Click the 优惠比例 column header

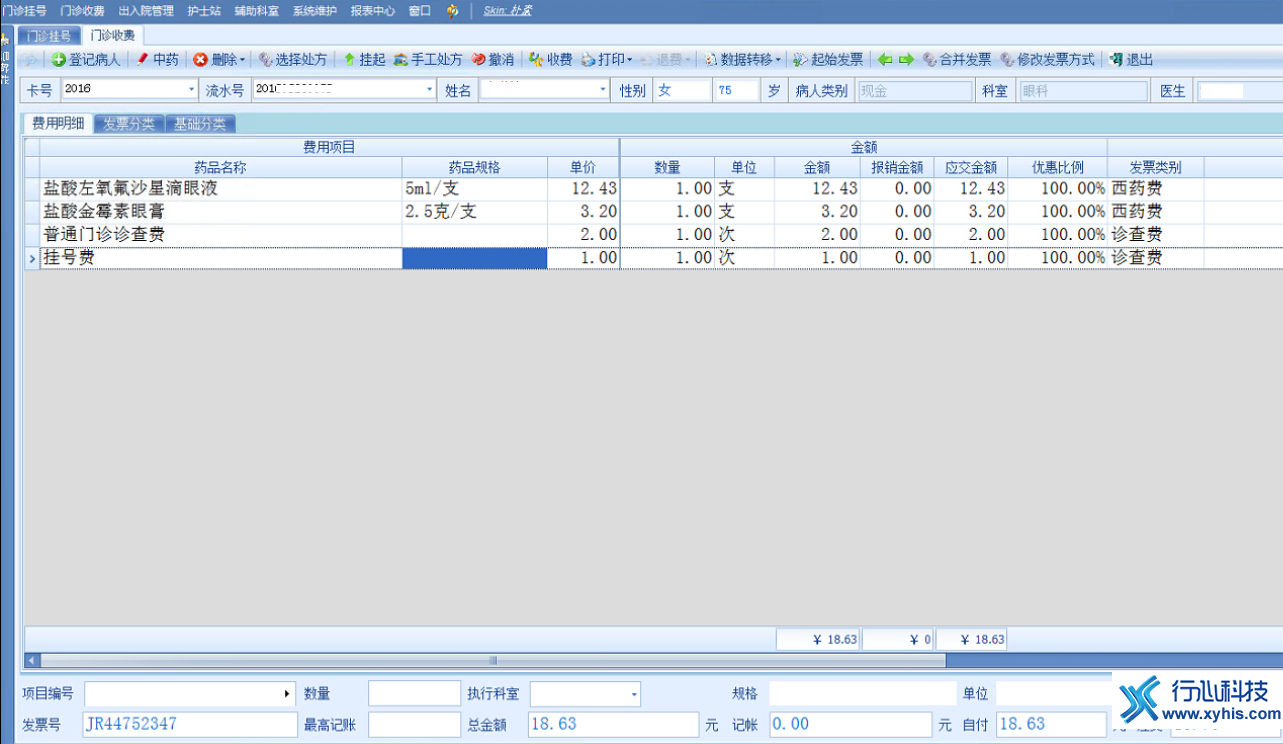tap(1058, 167)
